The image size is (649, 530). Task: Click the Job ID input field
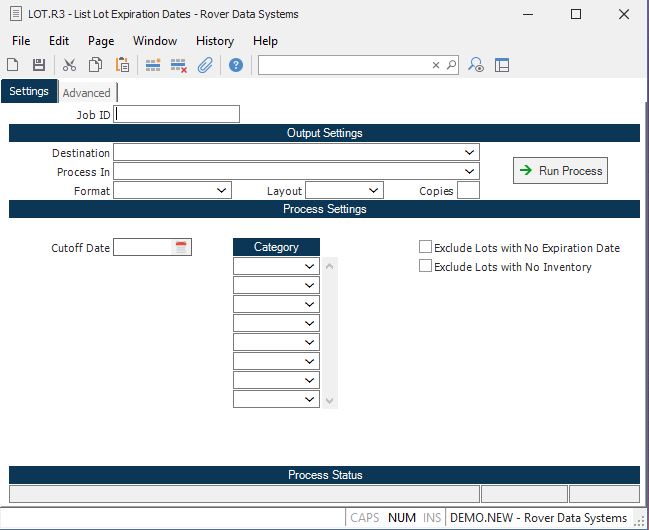pyautogui.click(x=178, y=114)
